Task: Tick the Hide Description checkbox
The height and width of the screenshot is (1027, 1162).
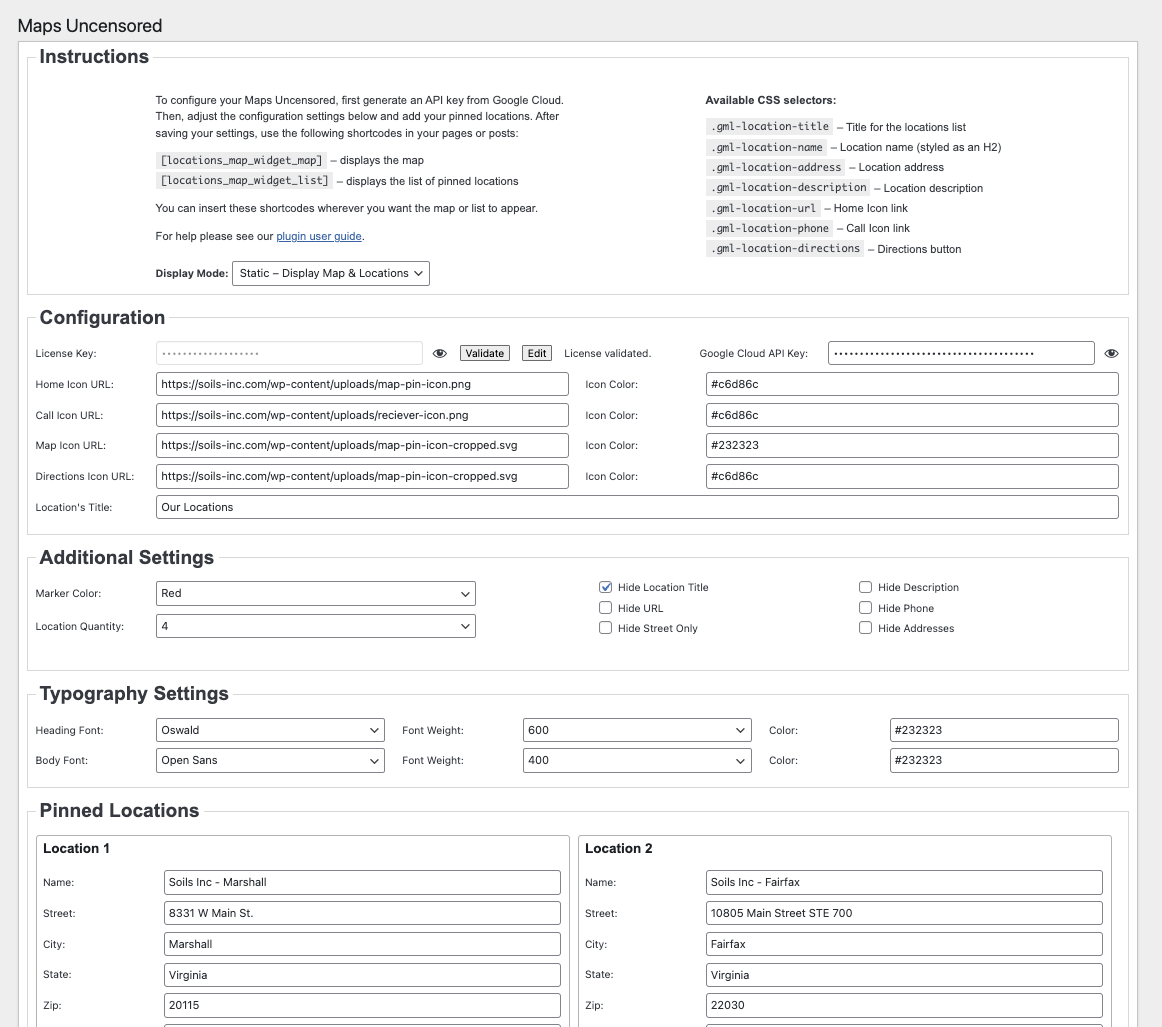Action: coord(866,587)
